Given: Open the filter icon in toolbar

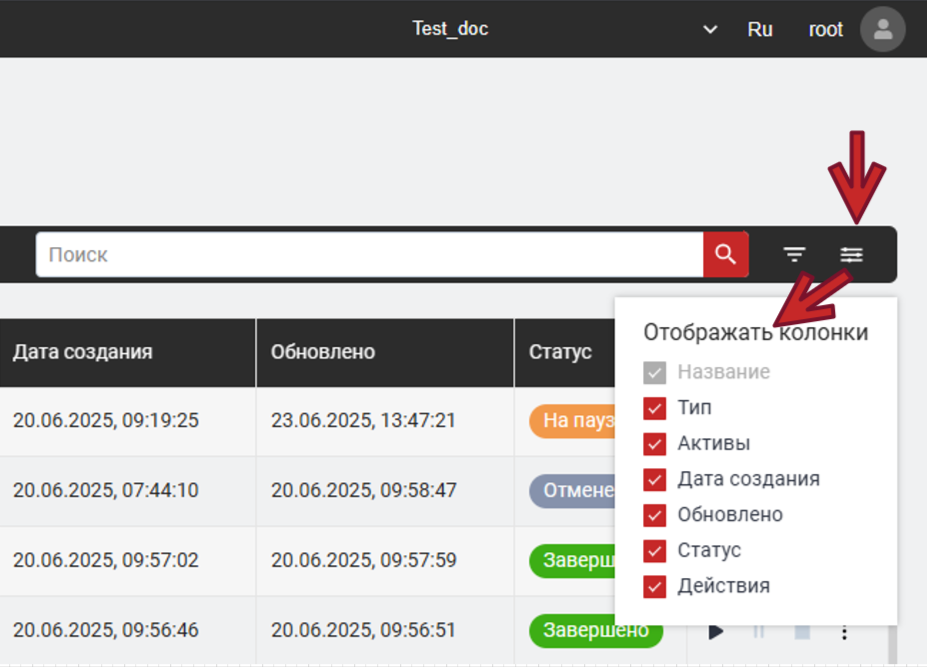Looking at the screenshot, I should click(794, 255).
